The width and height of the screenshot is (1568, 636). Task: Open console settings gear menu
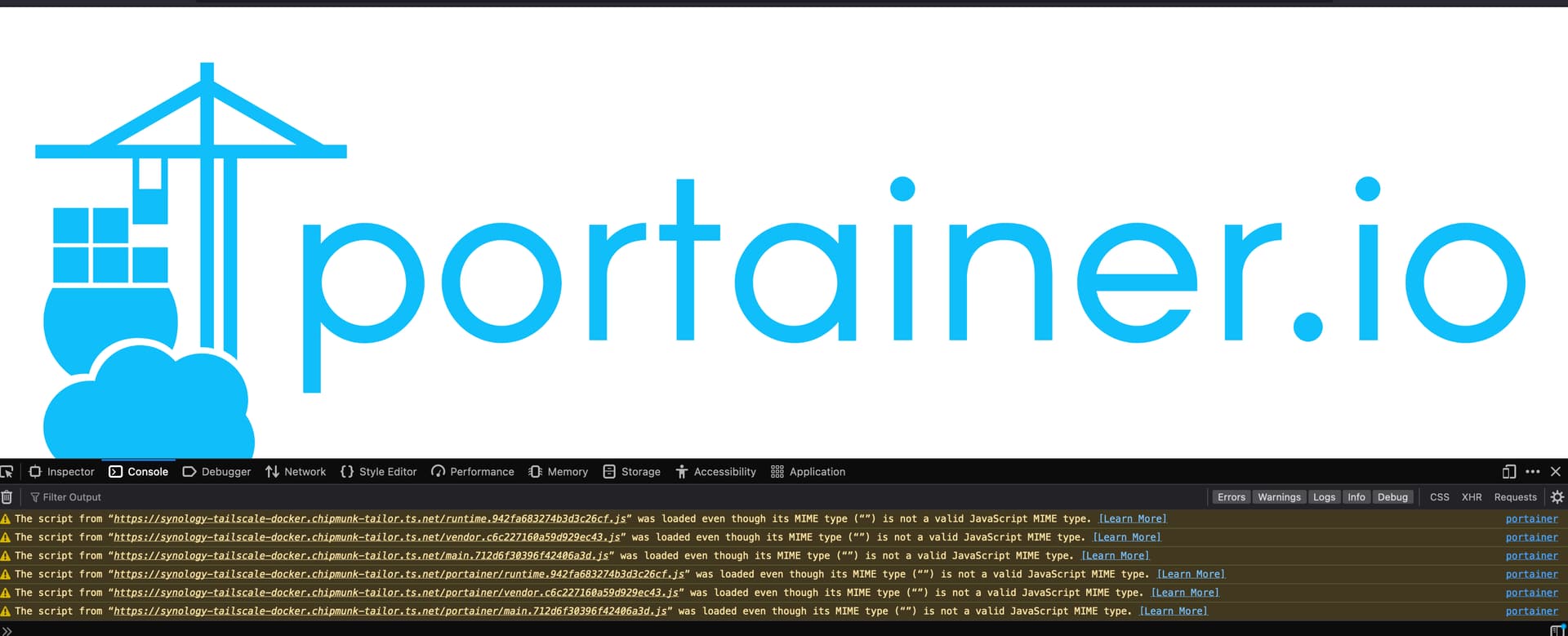(x=1557, y=497)
